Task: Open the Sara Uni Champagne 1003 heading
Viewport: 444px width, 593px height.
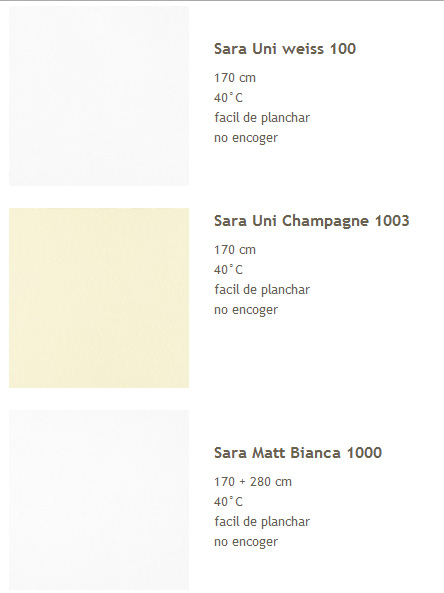Action: (x=312, y=221)
